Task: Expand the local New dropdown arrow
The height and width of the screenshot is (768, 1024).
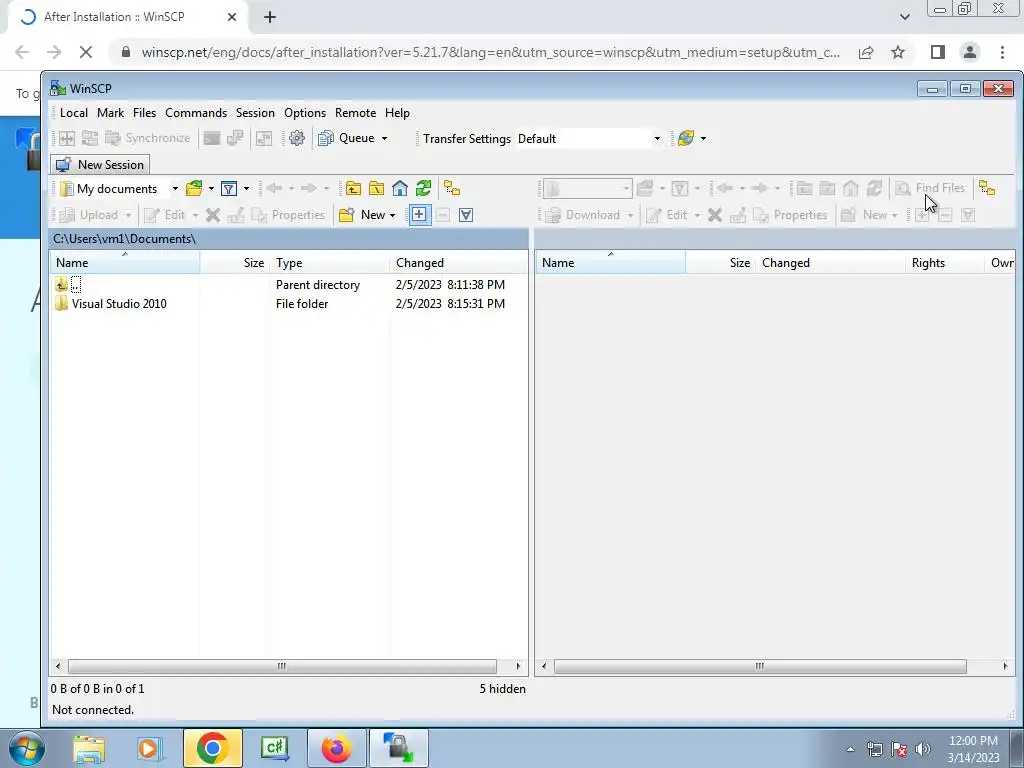Action: [x=392, y=216]
